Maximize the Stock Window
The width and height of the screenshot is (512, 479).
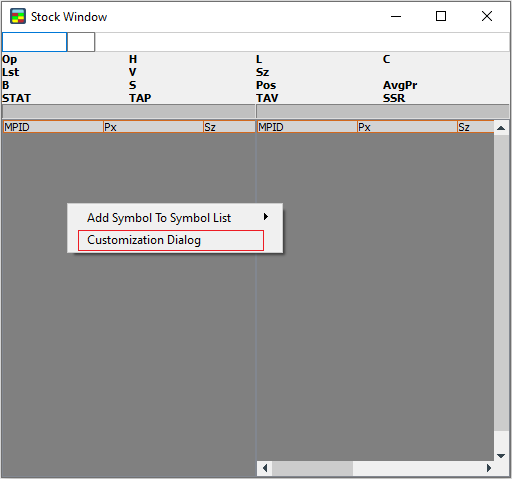[441, 16]
